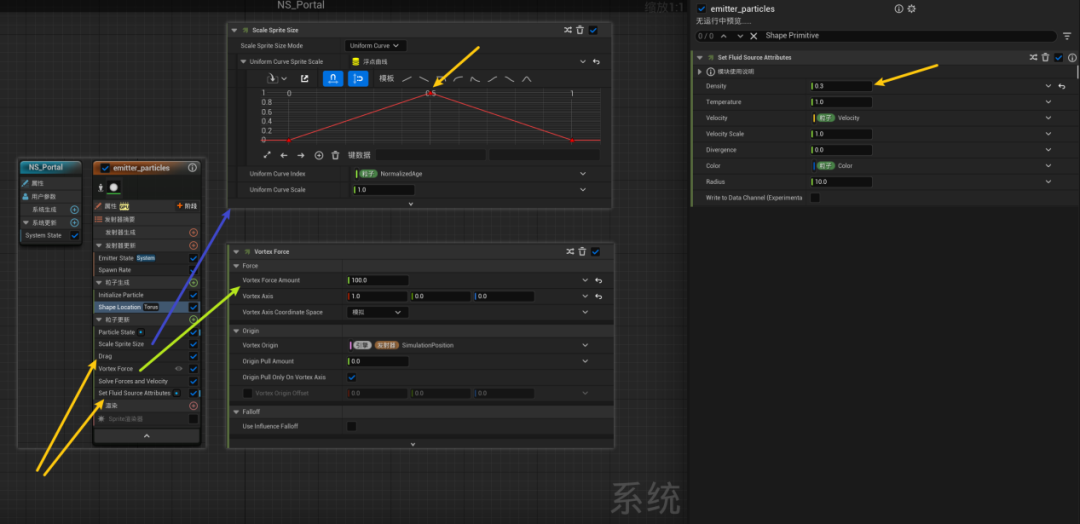This screenshot has height=524, width=1080.
Task: Toggle the horizontal snapping magnet button in curve editor
Action: point(333,78)
